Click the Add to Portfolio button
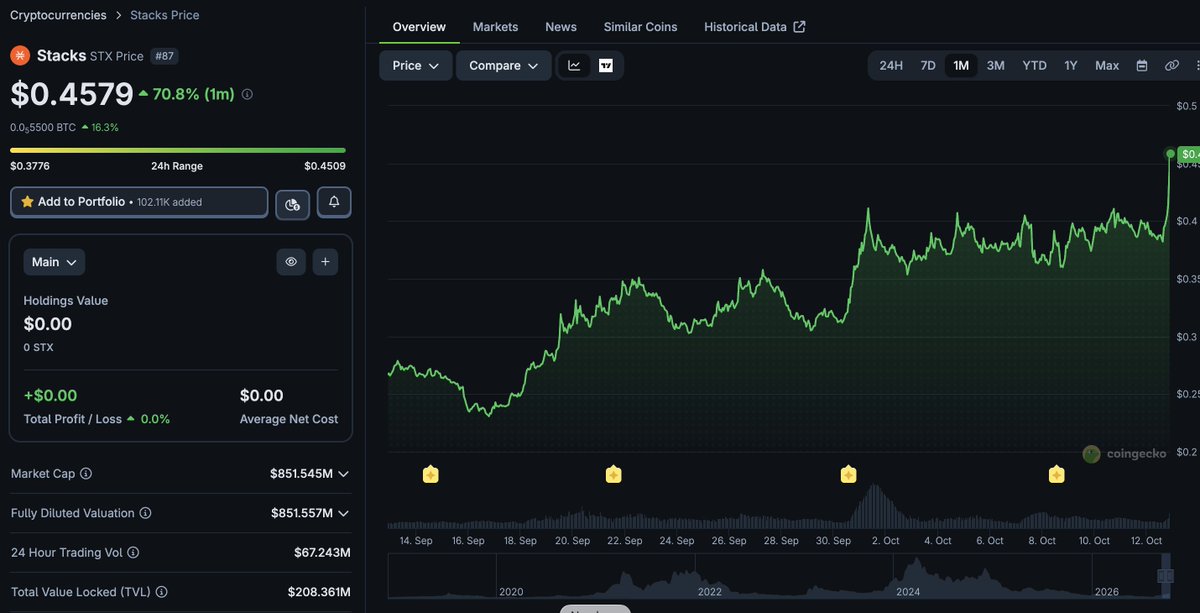 tap(139, 202)
